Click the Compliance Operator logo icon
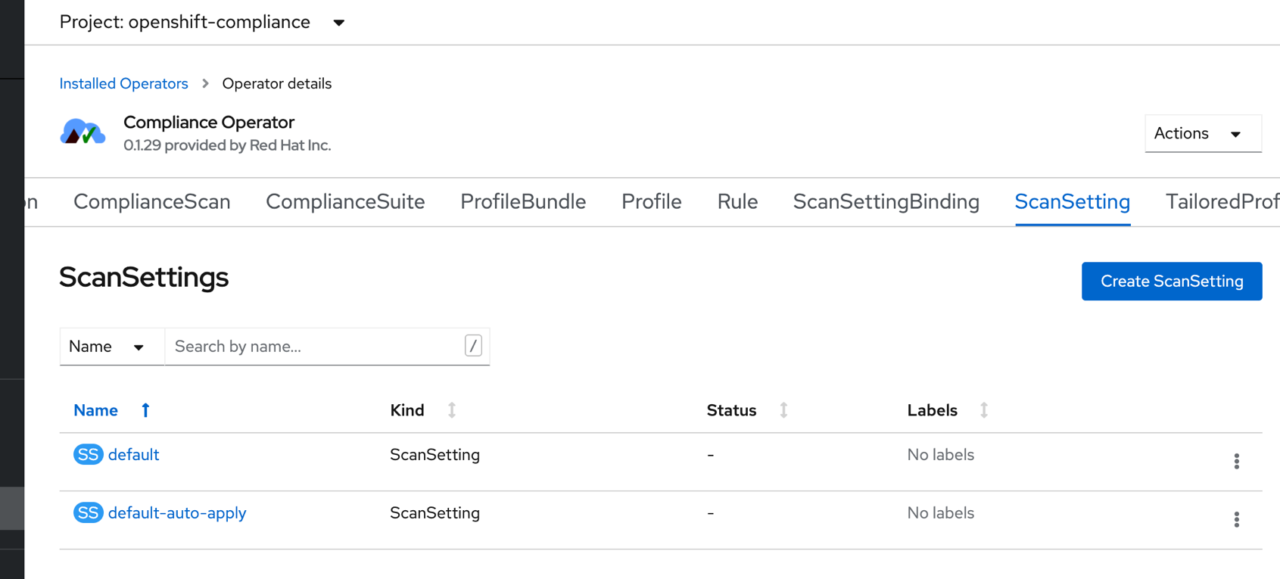 click(83, 132)
